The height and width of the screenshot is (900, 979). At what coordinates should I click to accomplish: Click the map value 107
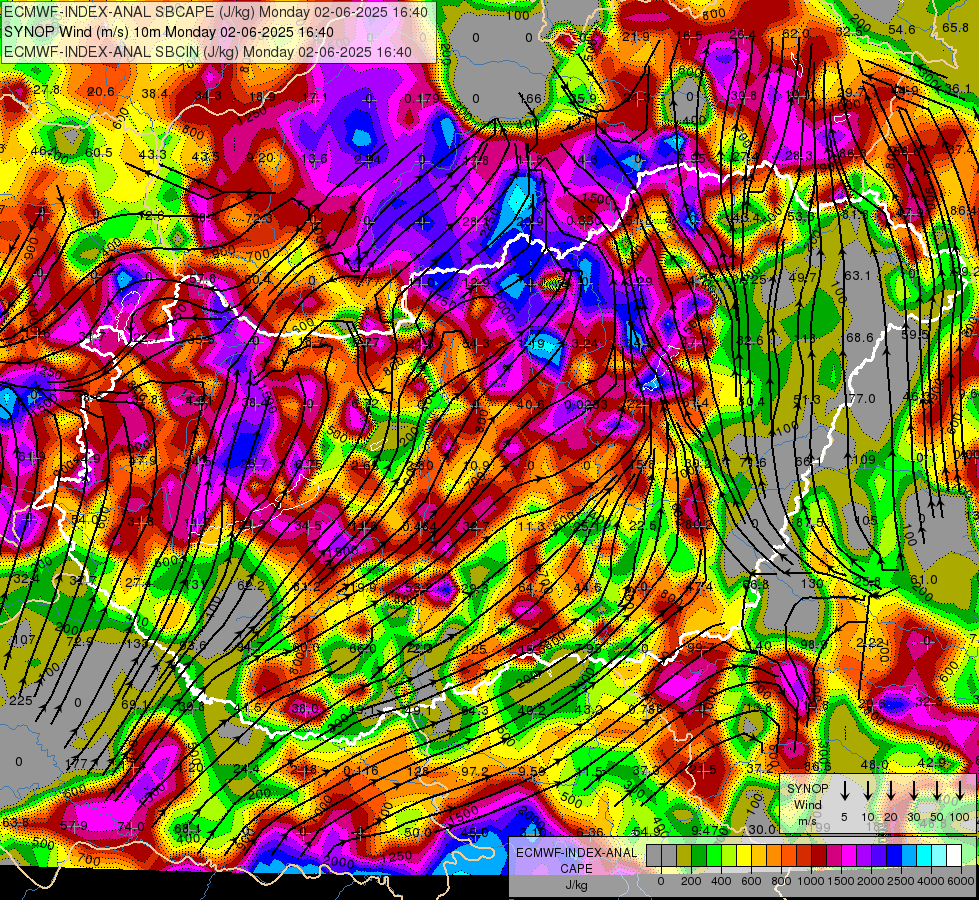[x=24, y=640]
